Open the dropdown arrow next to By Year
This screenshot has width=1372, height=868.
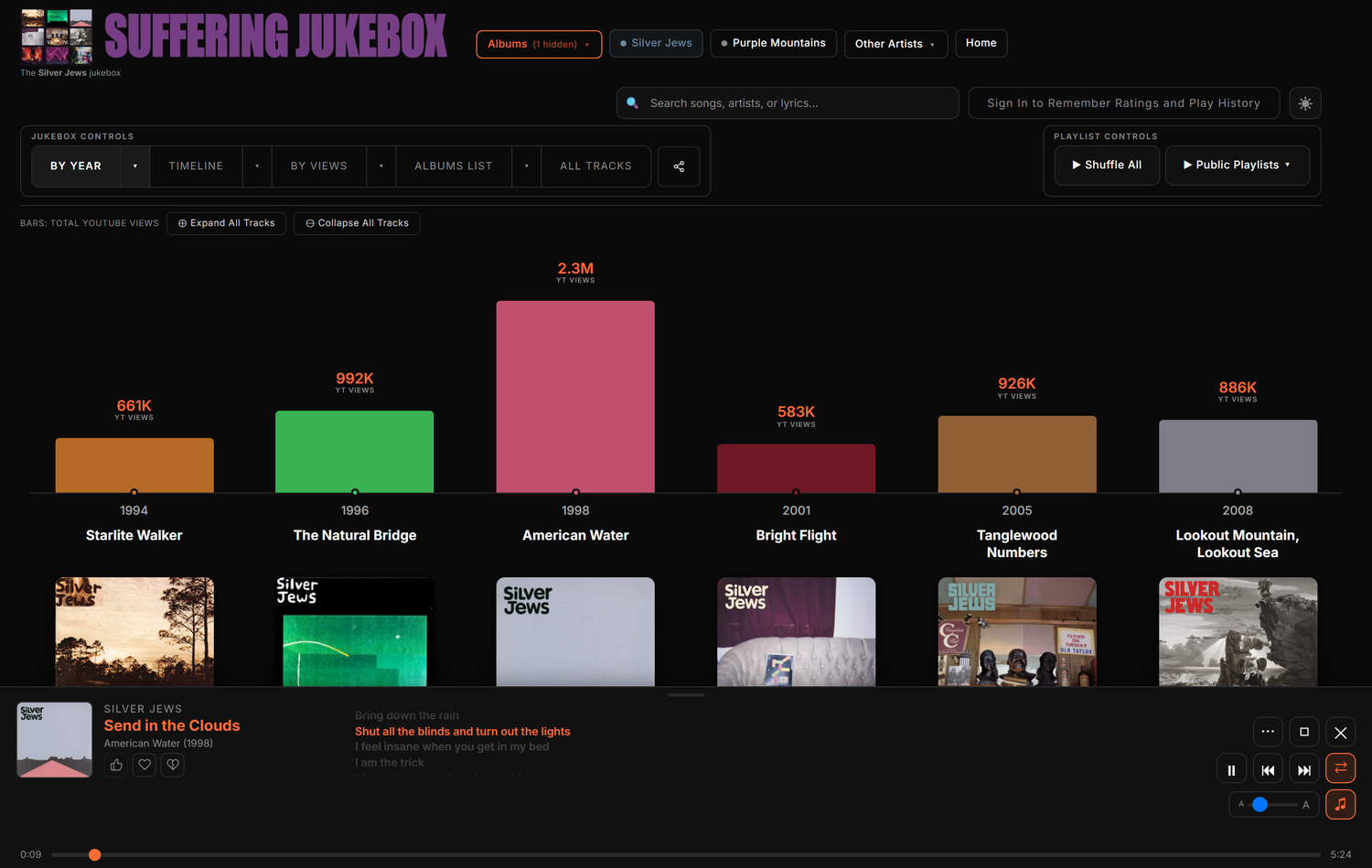point(134,166)
